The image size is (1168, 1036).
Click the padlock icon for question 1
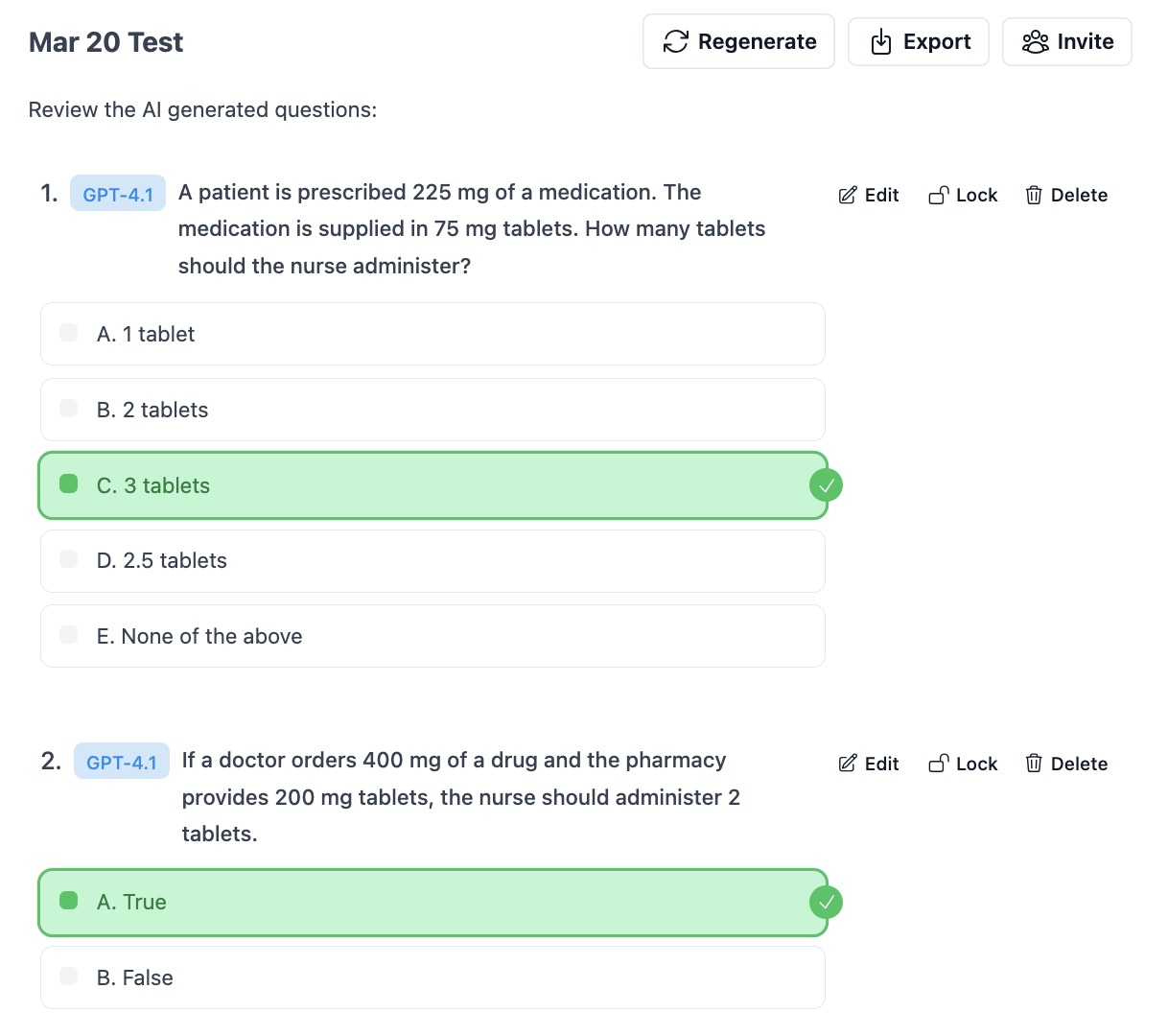938,196
